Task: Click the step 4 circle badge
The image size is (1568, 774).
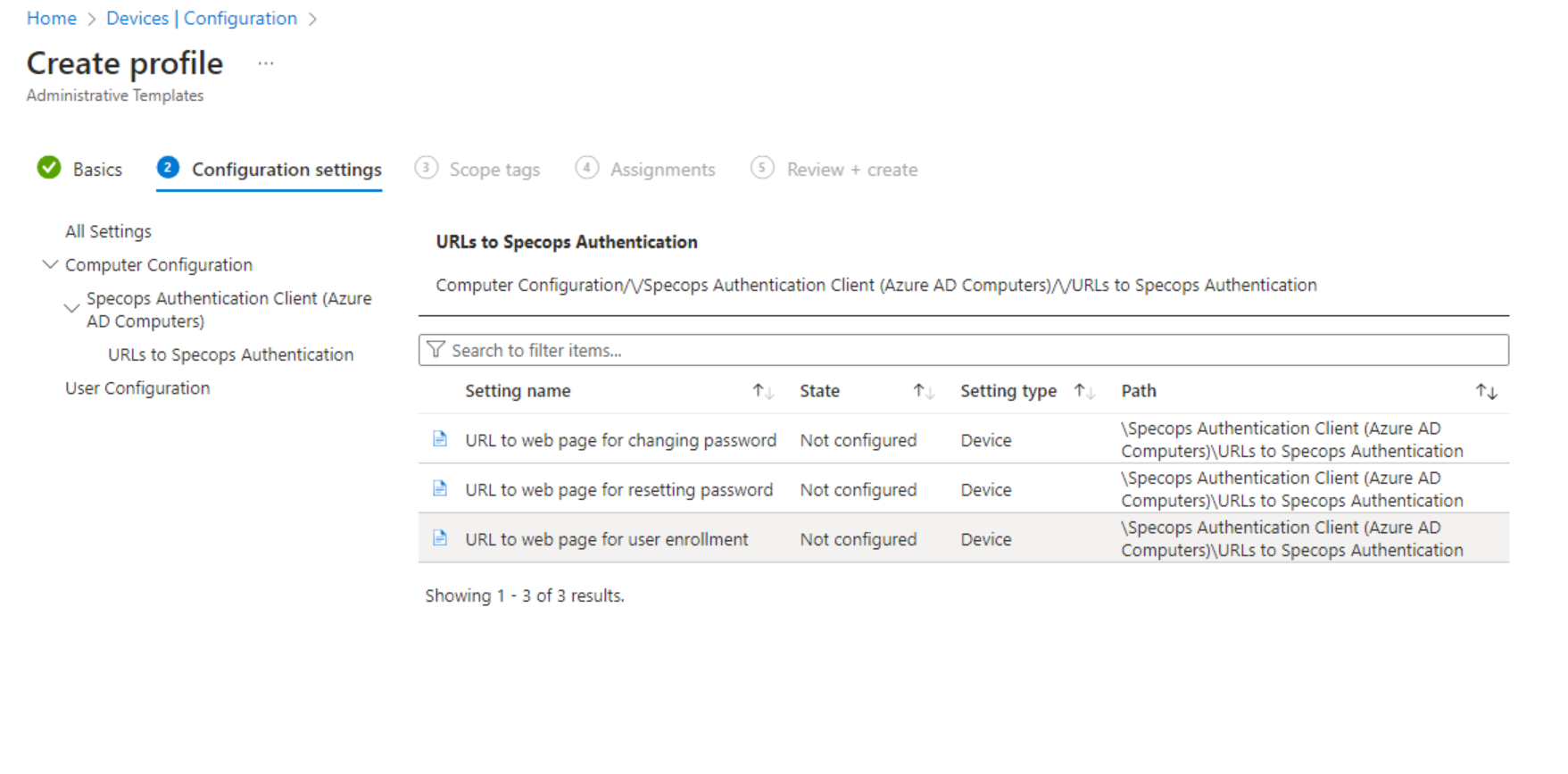Action: 587,168
